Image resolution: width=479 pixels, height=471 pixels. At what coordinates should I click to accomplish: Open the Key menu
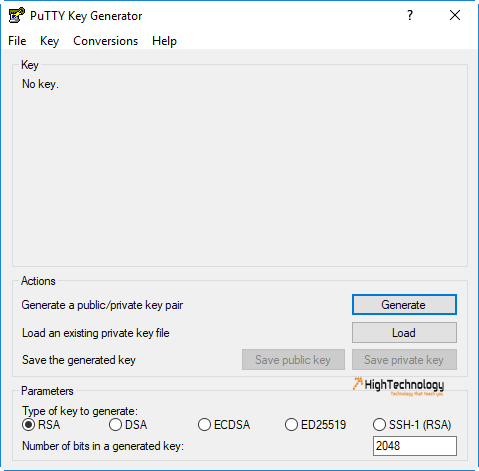[49, 41]
